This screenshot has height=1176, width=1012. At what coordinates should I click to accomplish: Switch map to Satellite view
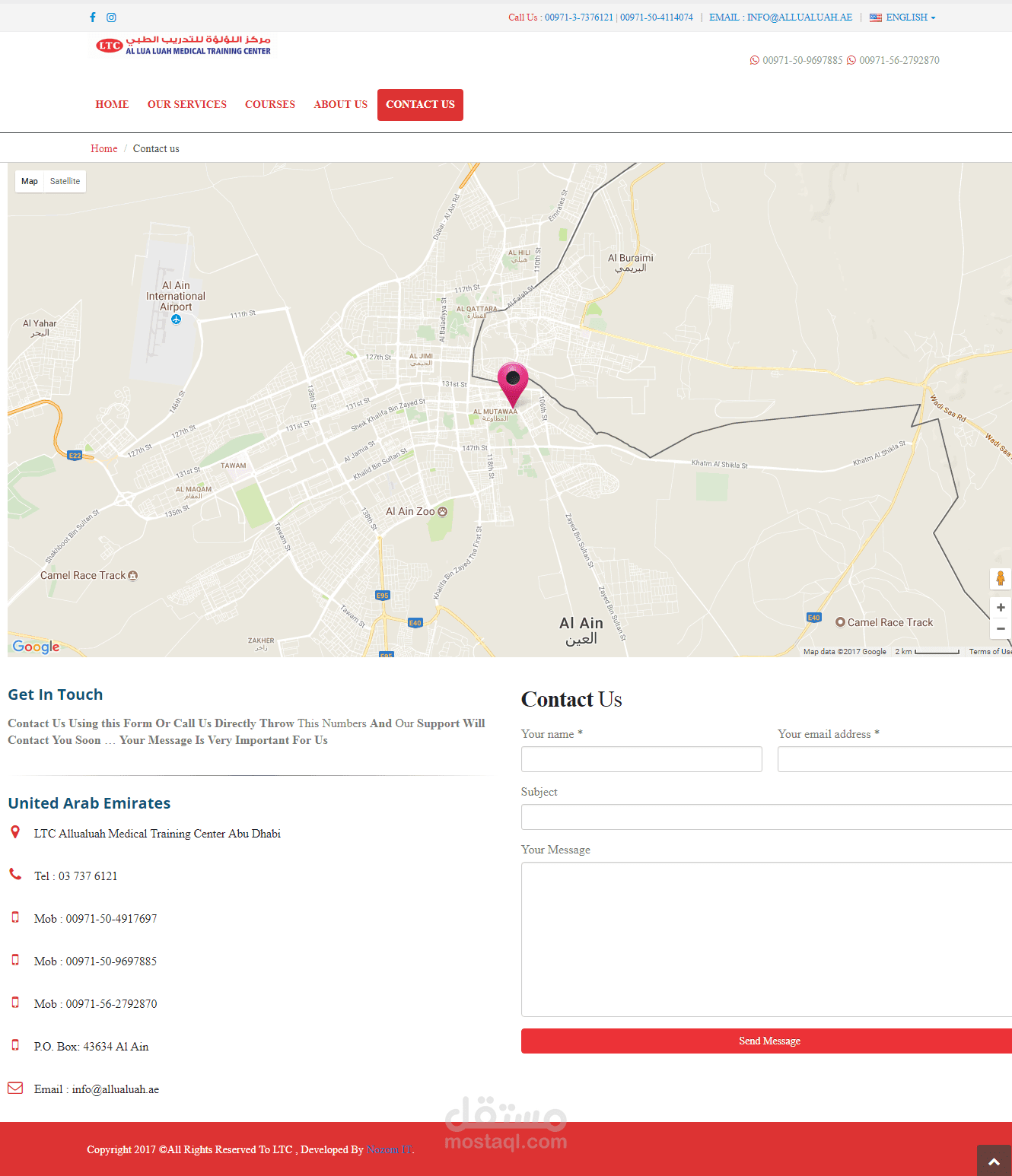[65, 181]
